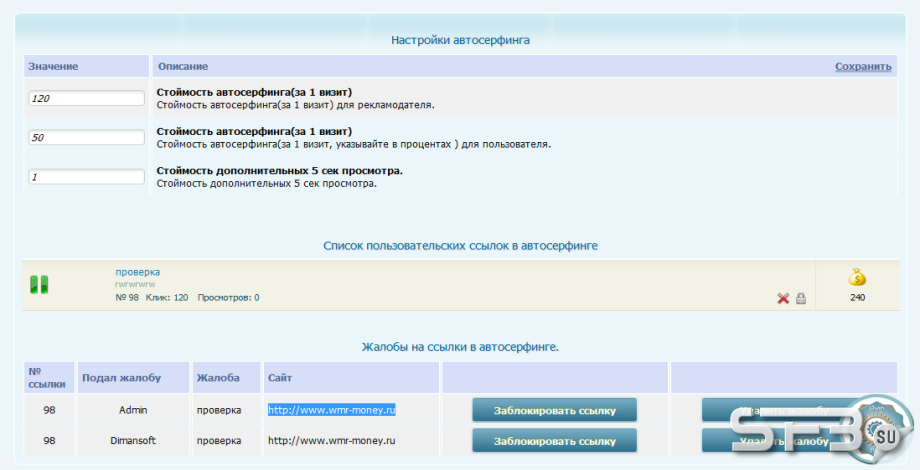Click the Подал жалобу column header
Image resolution: width=920 pixels, height=470 pixels.
[x=121, y=378]
